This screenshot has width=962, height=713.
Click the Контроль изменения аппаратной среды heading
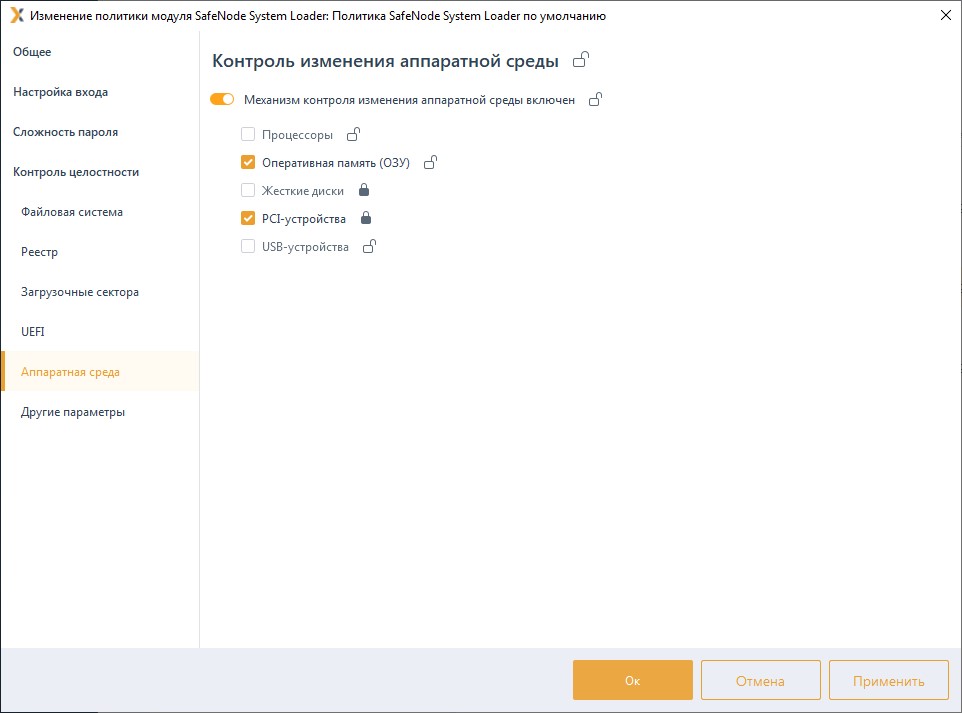[x=385, y=61]
